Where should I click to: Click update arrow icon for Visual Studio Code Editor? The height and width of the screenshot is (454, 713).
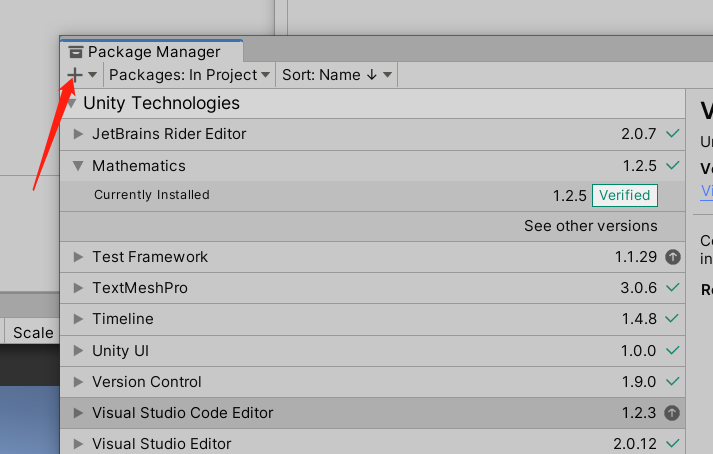[x=673, y=413]
